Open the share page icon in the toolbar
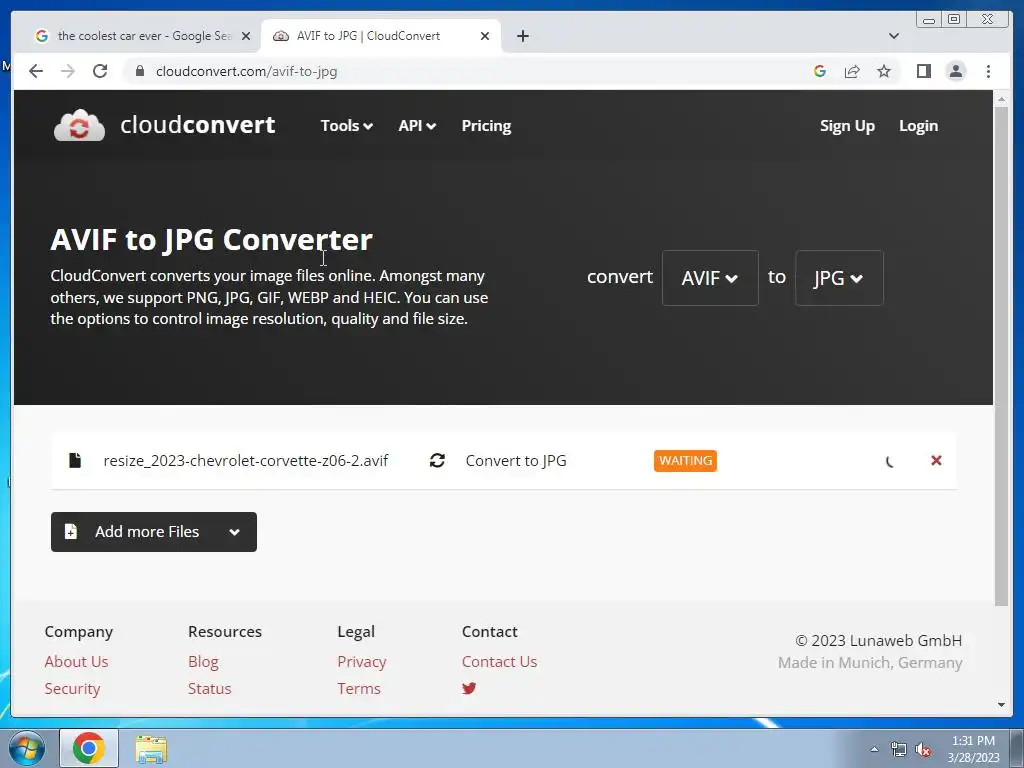This screenshot has width=1024, height=768. click(x=852, y=71)
